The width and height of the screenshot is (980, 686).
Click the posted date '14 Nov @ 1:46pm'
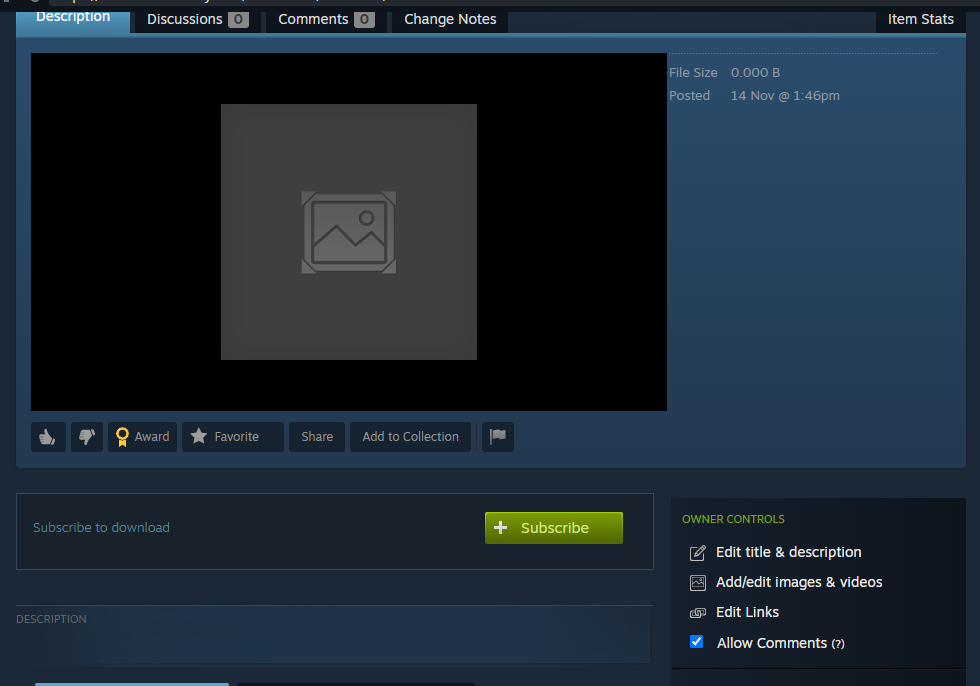pyautogui.click(x=785, y=96)
